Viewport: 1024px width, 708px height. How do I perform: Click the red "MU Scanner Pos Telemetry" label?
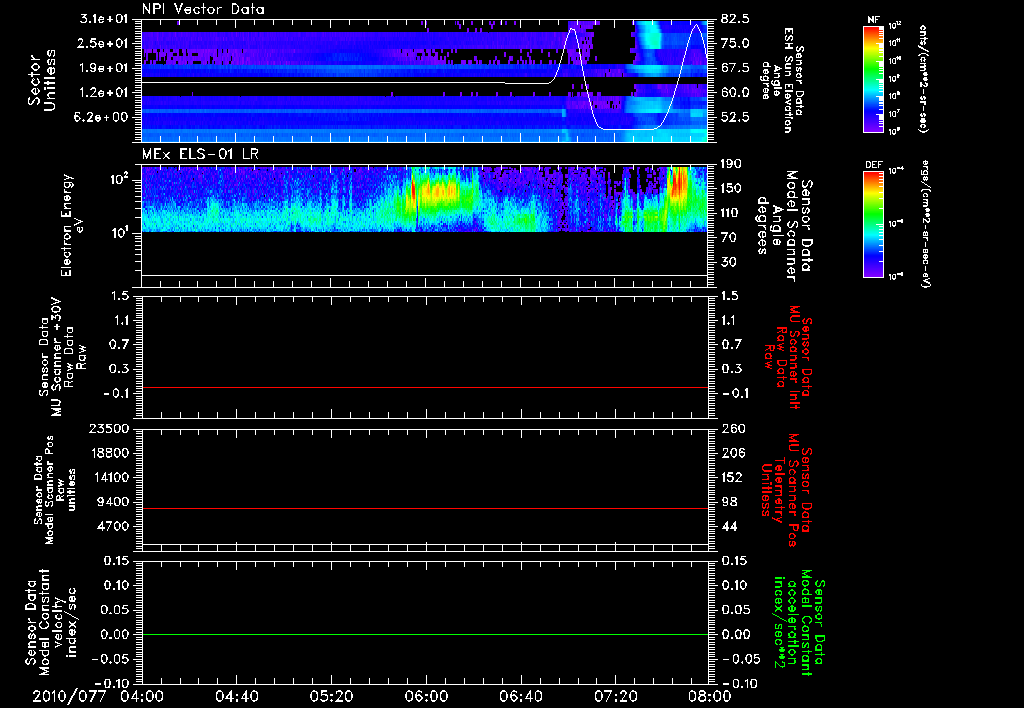coord(786,490)
